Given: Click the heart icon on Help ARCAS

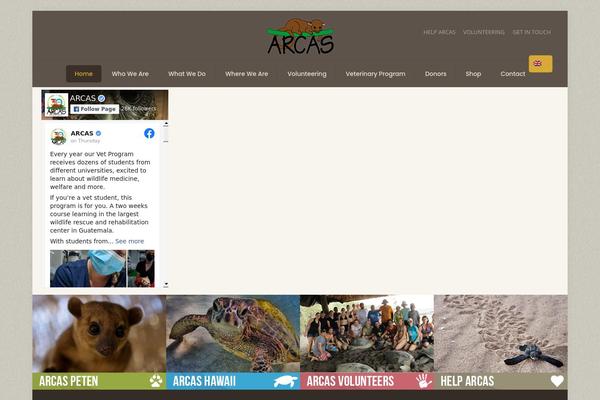Looking at the screenshot, I should (x=557, y=381).
